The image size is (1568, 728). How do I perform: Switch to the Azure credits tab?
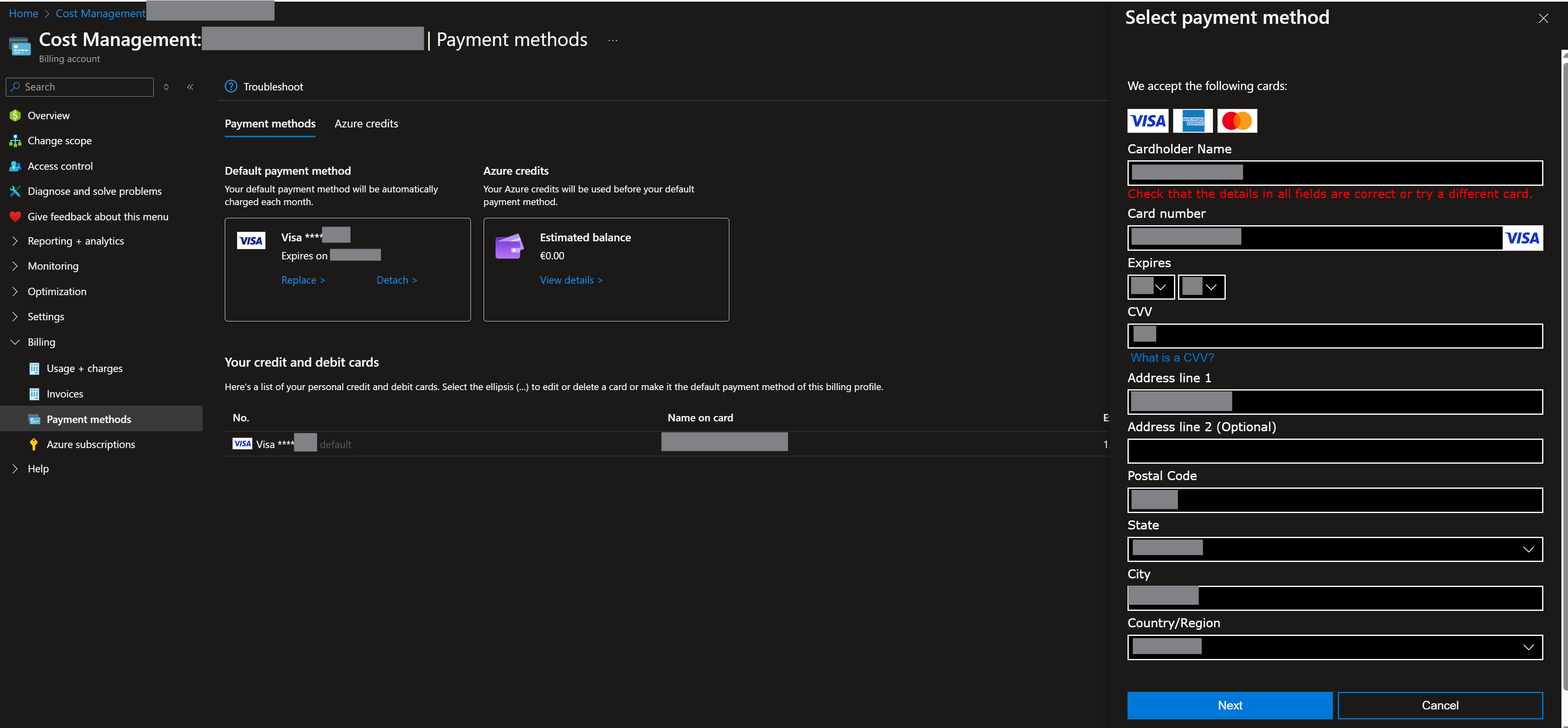[x=367, y=124]
